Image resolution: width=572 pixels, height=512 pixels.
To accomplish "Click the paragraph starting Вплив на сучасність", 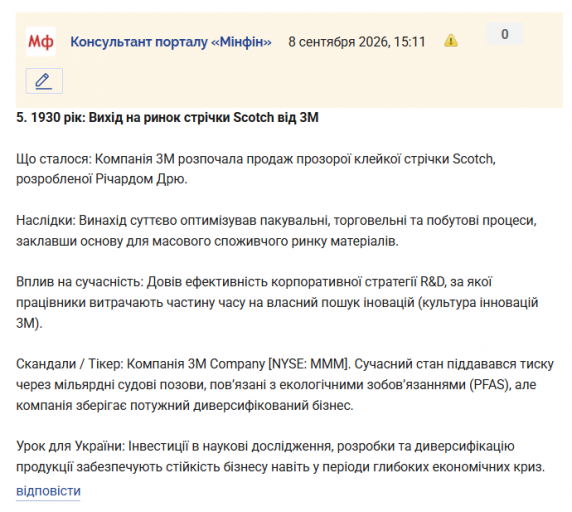I will (277, 302).
